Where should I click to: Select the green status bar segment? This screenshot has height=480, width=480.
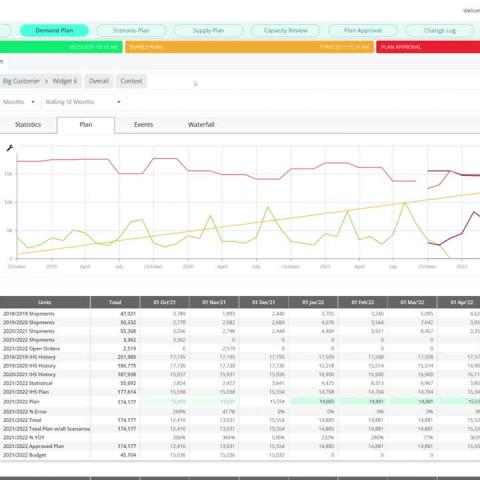pyautogui.click(x=61, y=47)
